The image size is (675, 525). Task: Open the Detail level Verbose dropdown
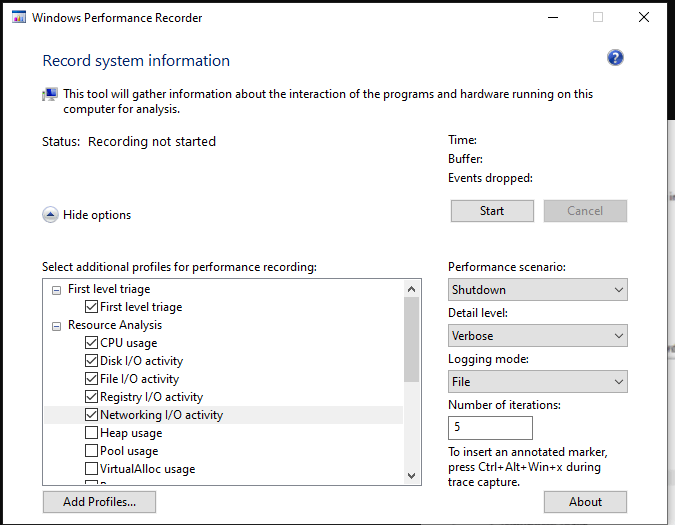(x=538, y=336)
